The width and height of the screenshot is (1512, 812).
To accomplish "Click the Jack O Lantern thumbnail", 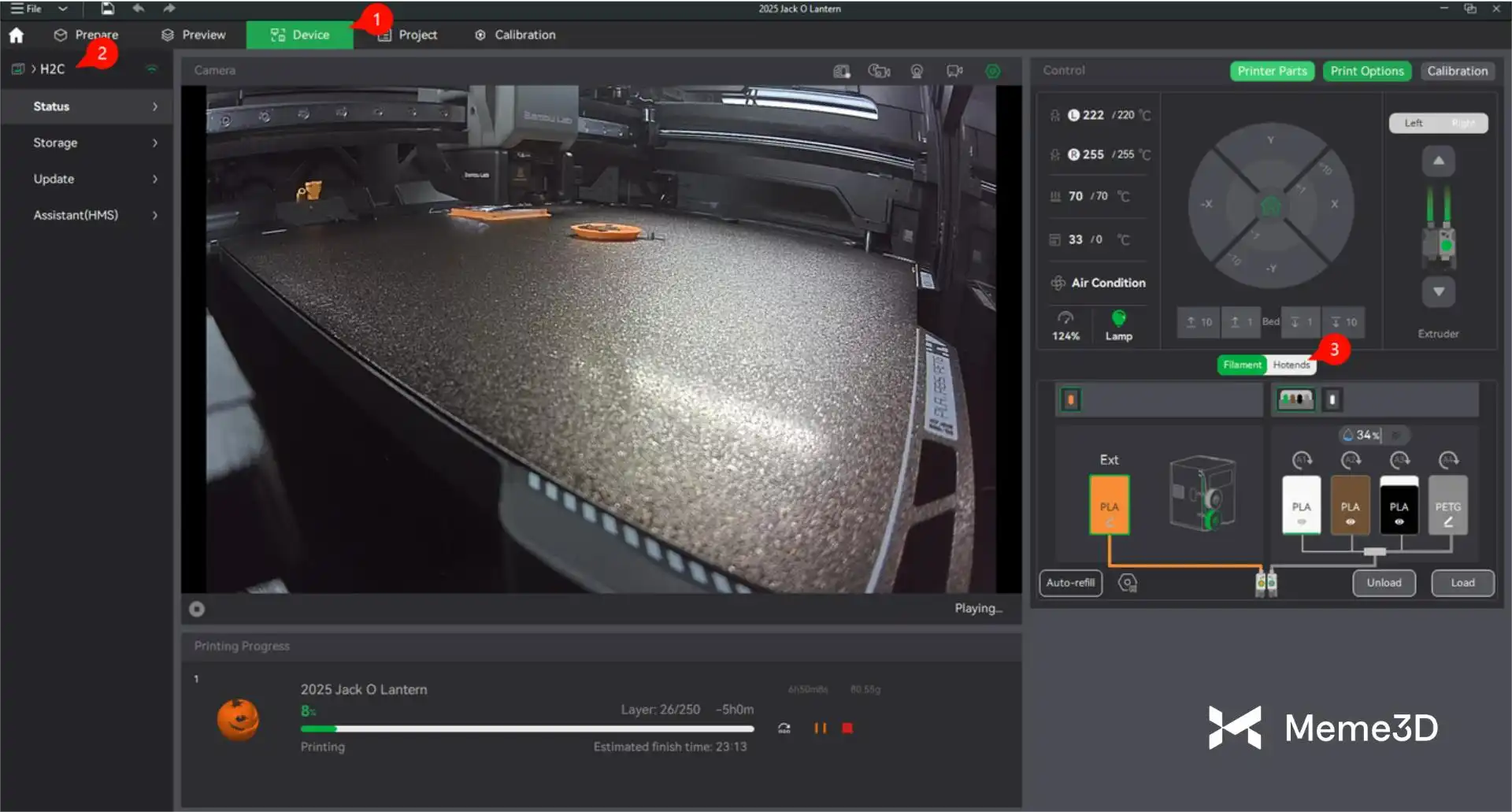I will [x=238, y=718].
